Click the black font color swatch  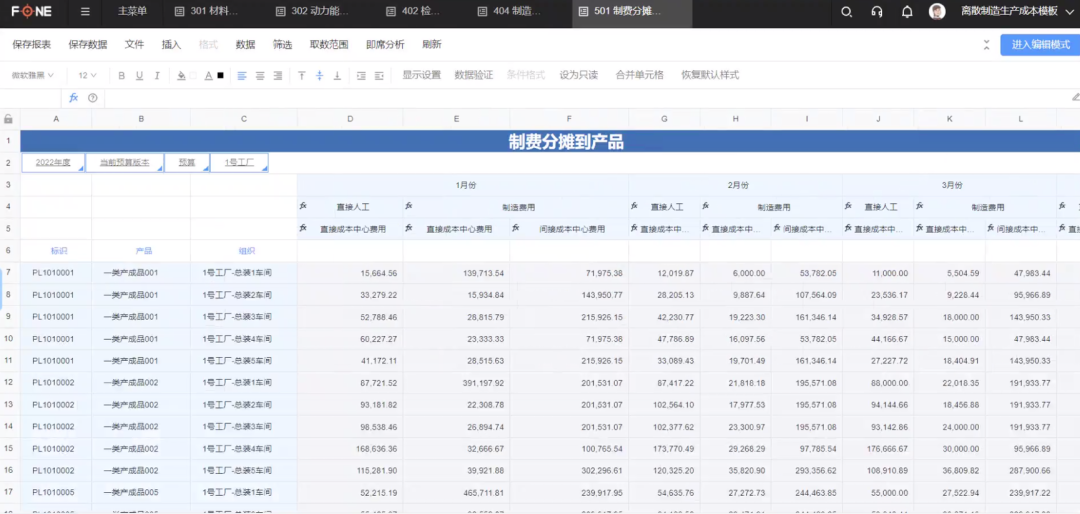point(220,76)
